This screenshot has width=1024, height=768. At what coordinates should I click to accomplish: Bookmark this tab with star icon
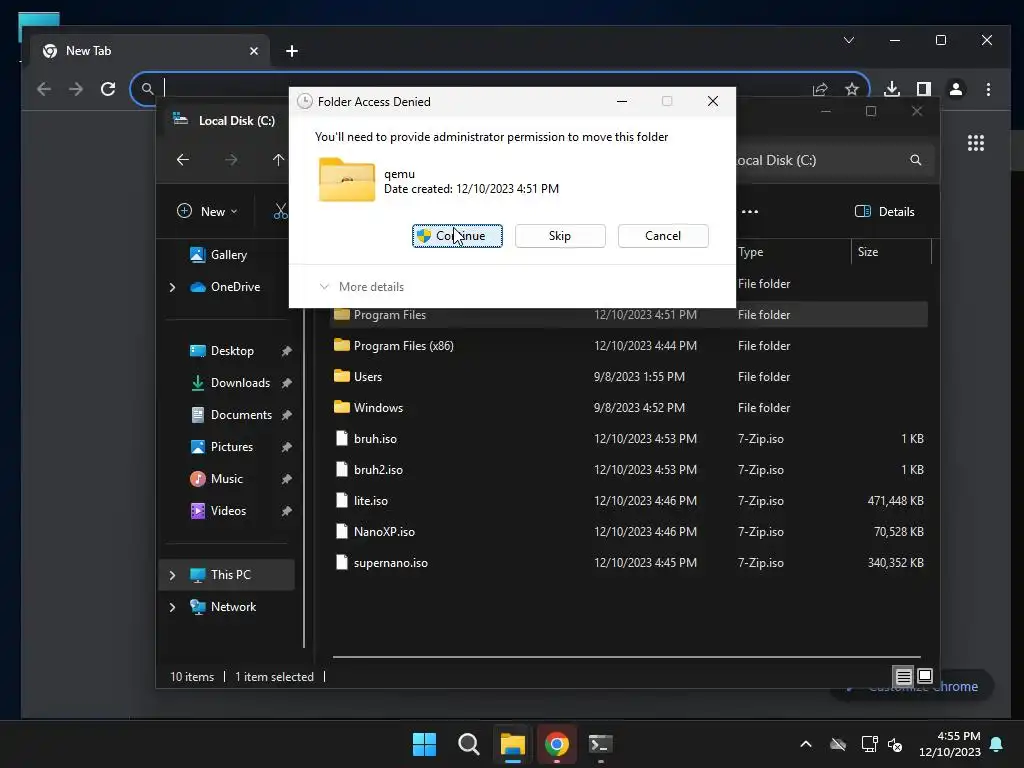click(x=852, y=89)
